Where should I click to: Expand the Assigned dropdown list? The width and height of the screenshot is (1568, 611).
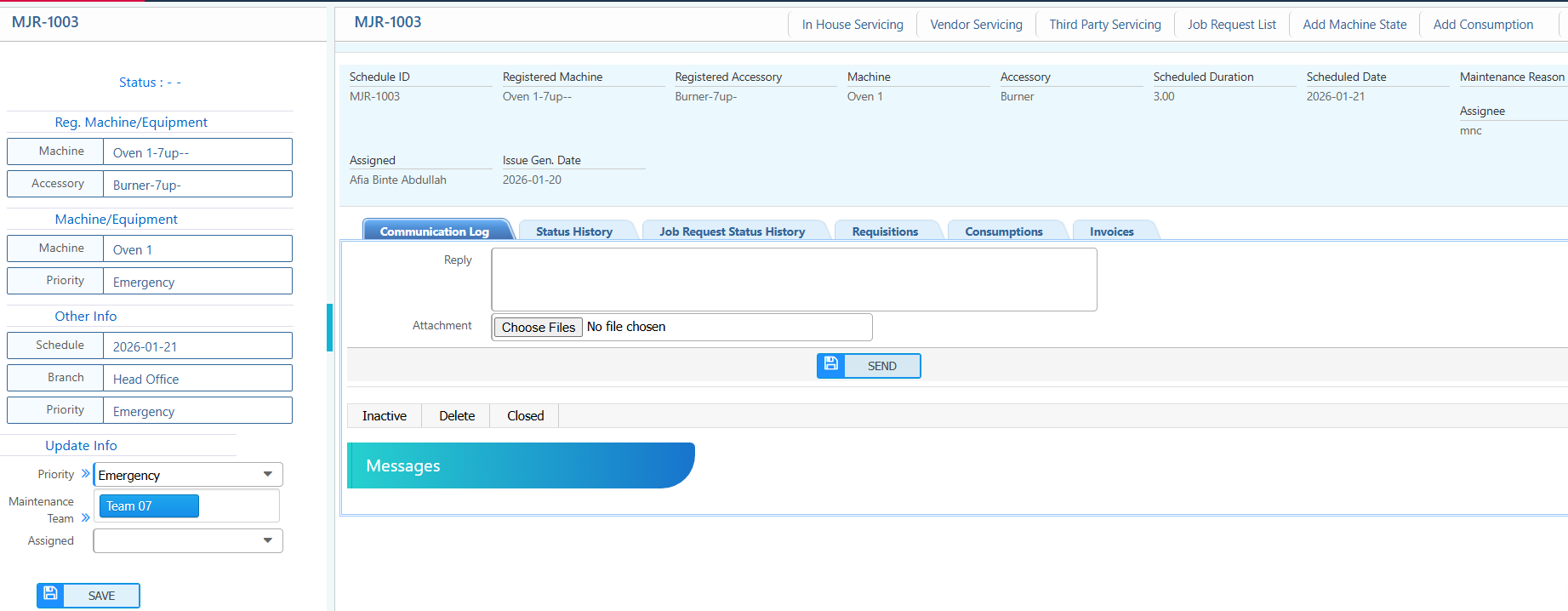[x=187, y=540]
